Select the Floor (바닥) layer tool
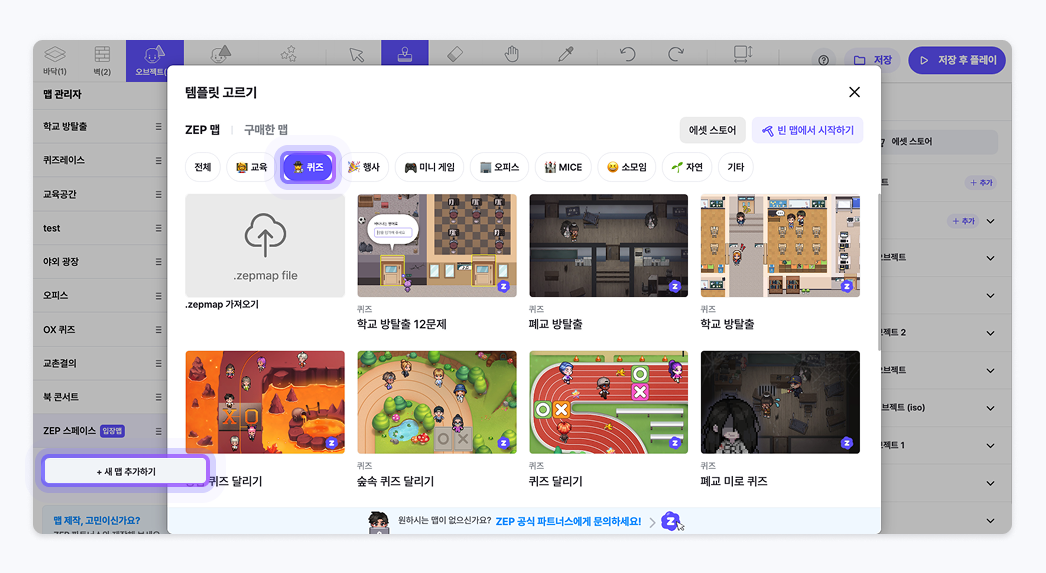Image resolution: width=1046 pixels, height=573 pixels. click(x=55, y=60)
